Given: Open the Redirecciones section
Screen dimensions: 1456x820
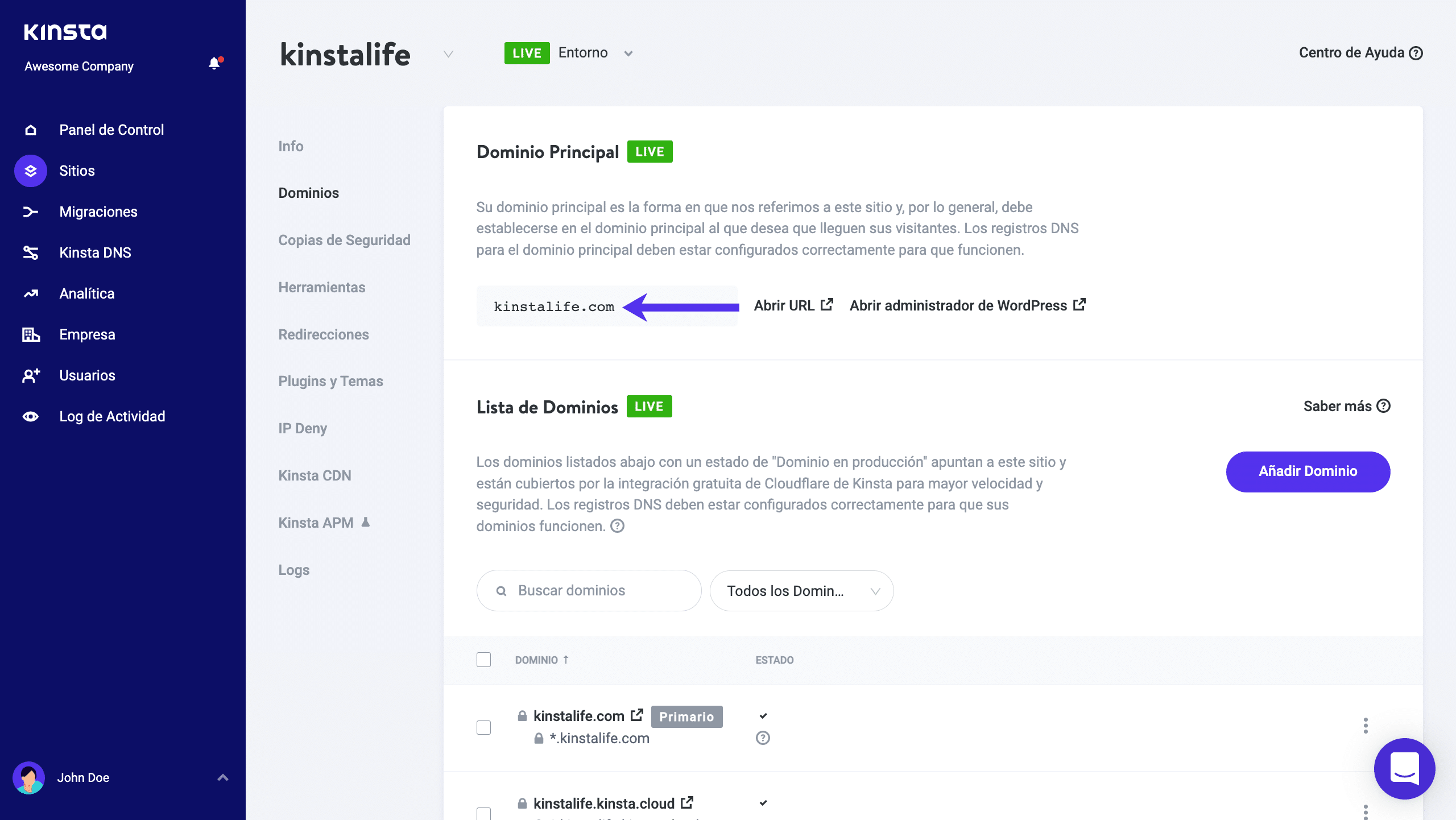Looking at the screenshot, I should 323,334.
